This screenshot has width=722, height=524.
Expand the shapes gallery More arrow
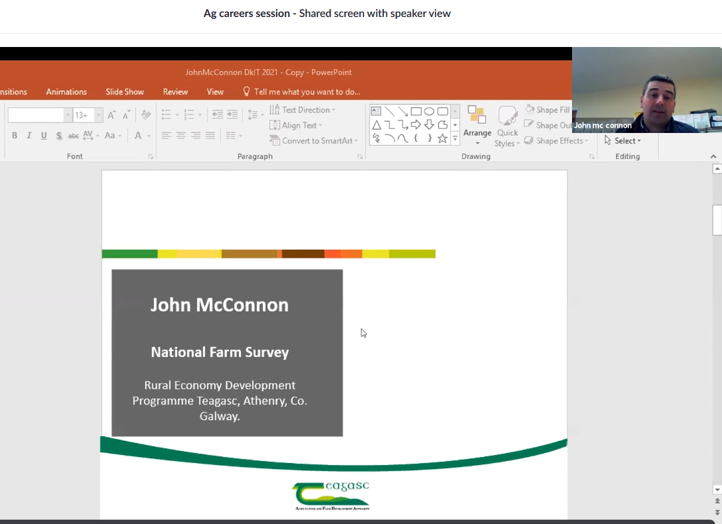coord(455,138)
